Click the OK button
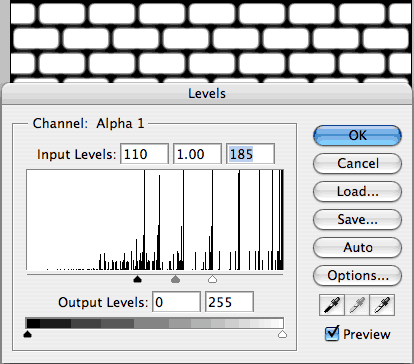 point(357,135)
